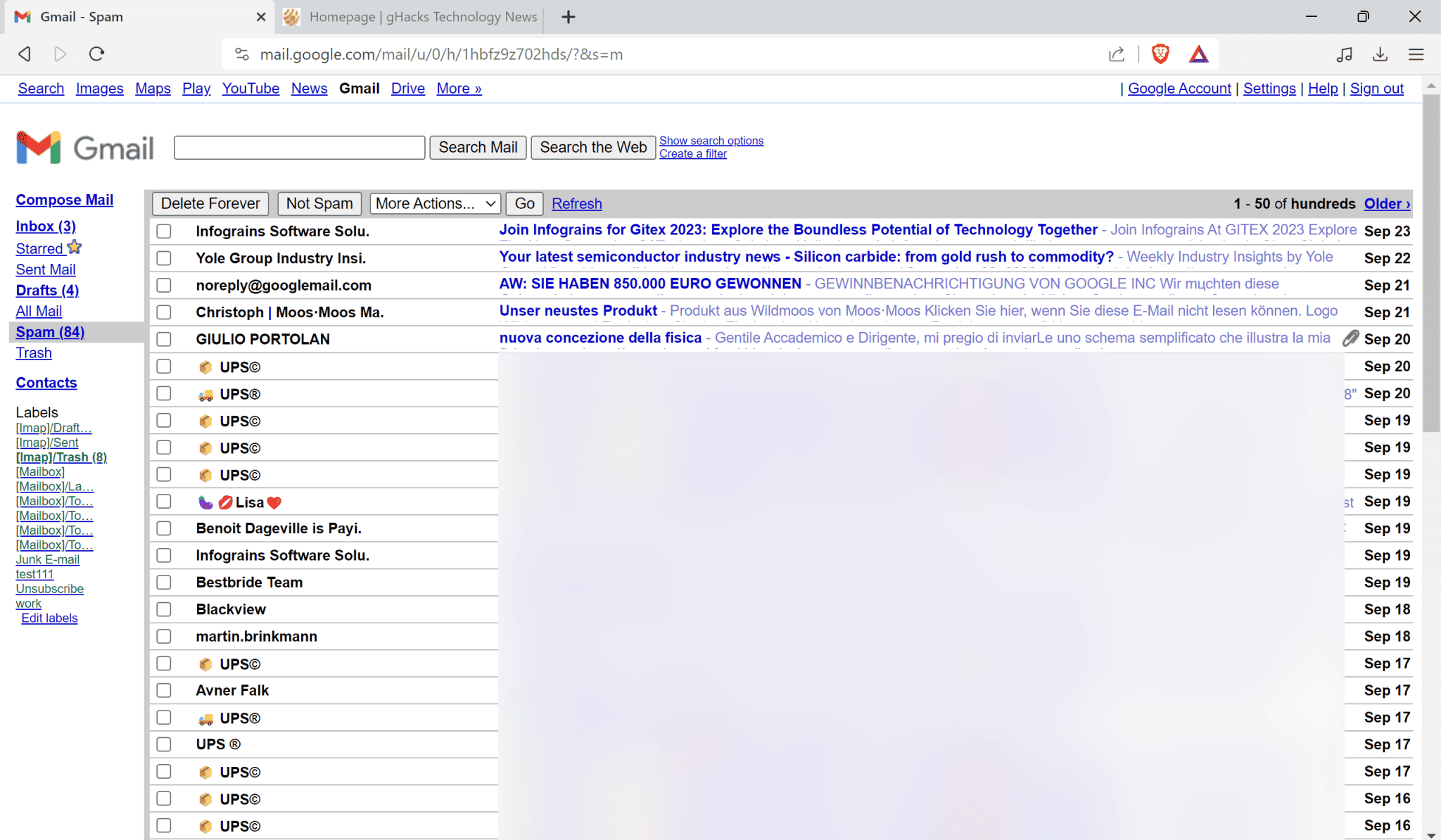Image resolution: width=1441 pixels, height=840 pixels.
Task: Click the Not Spam button
Action: click(319, 203)
